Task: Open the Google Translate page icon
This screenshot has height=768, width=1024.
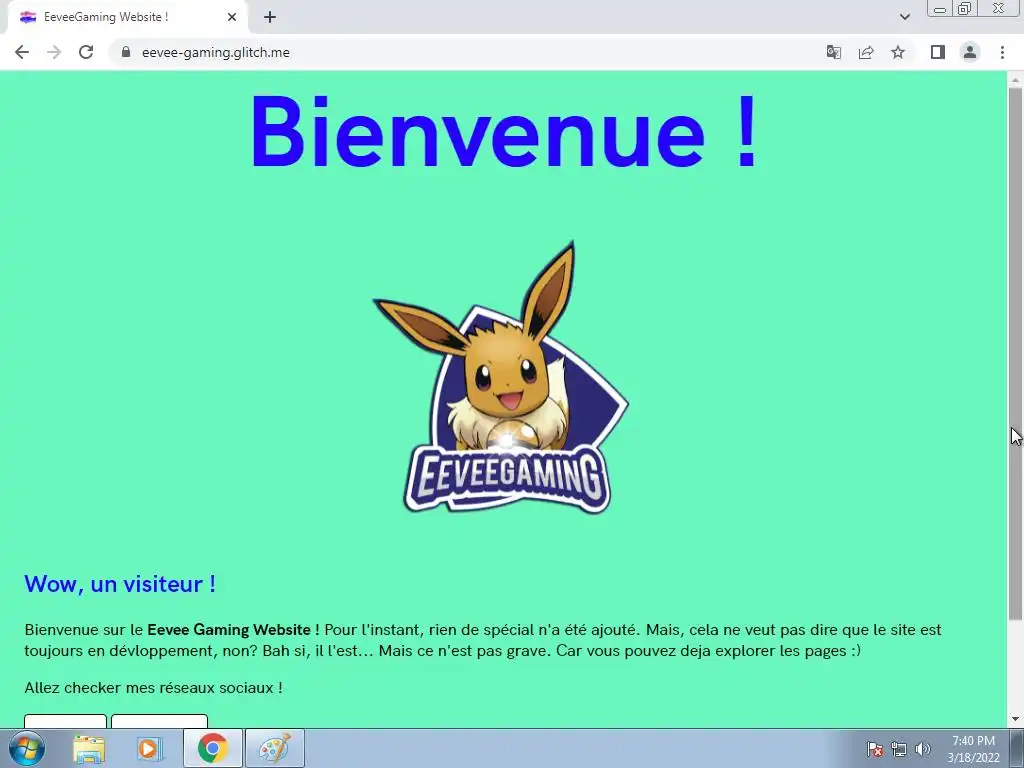Action: [833, 52]
